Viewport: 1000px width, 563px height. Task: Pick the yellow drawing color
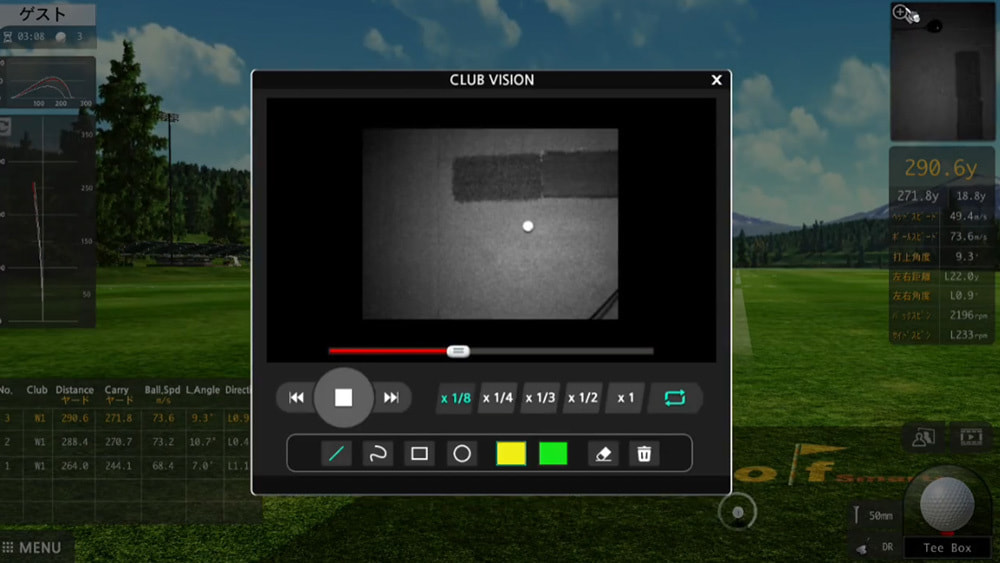pos(511,454)
